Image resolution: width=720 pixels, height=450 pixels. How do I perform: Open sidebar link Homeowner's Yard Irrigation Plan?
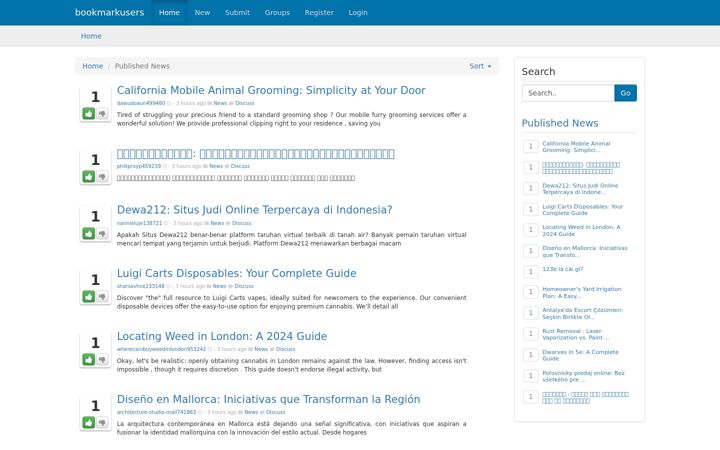pyautogui.click(x=581, y=292)
